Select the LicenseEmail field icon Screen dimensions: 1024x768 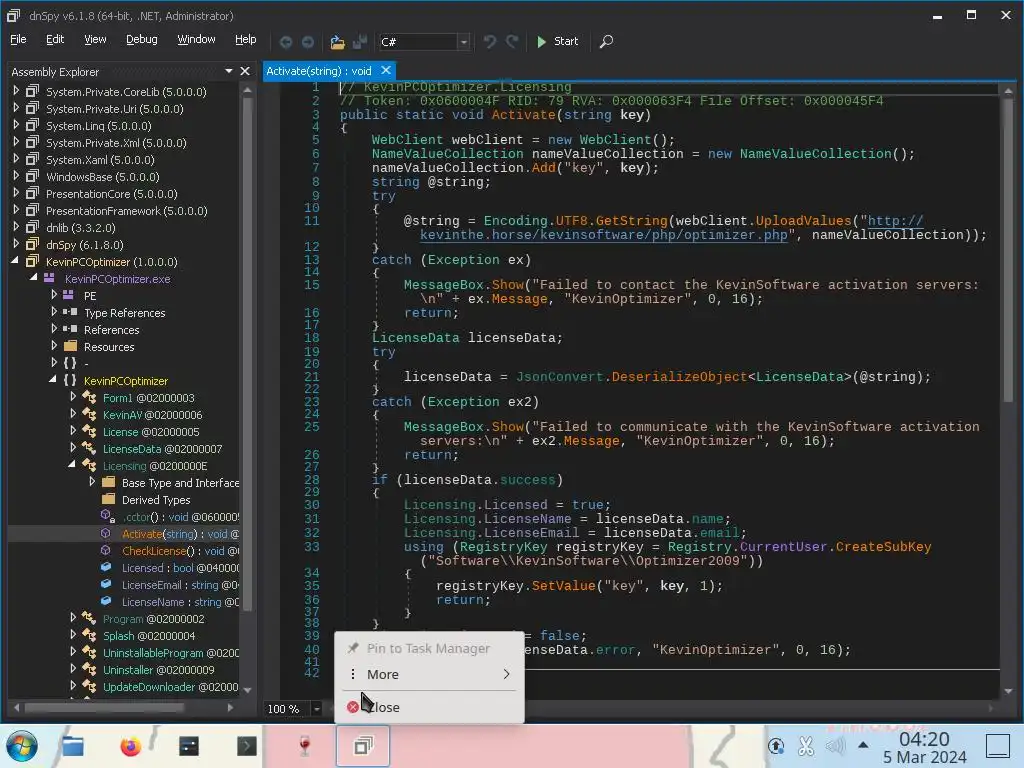coord(106,584)
